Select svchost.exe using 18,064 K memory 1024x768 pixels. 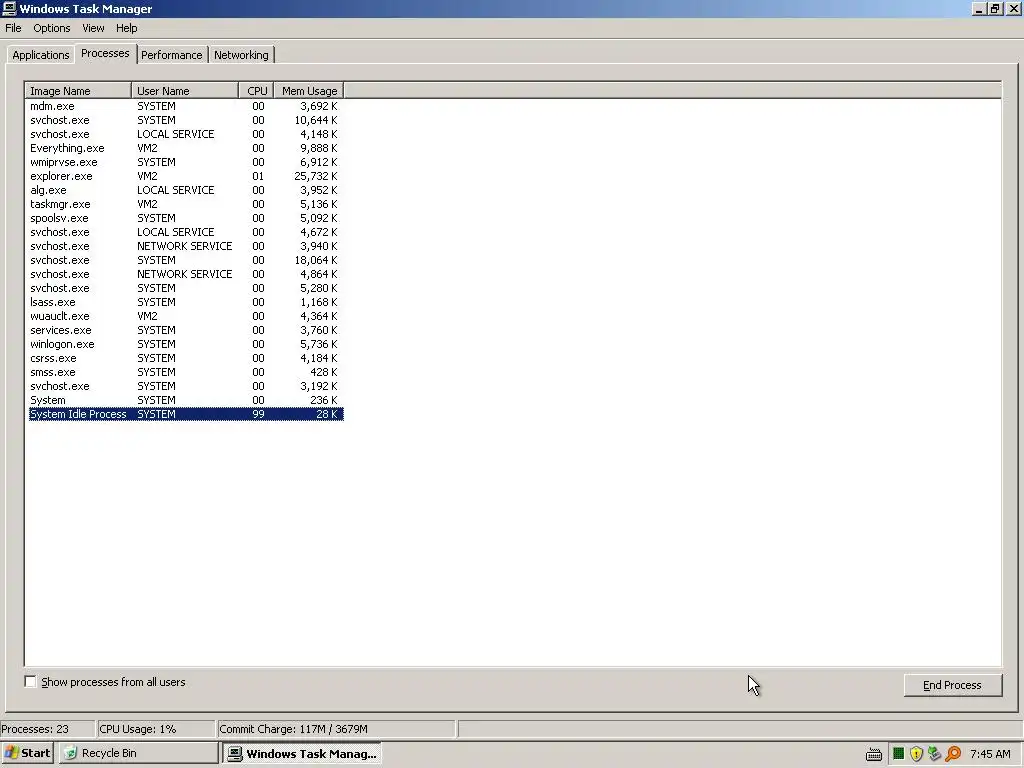pyautogui.click(x=186, y=260)
